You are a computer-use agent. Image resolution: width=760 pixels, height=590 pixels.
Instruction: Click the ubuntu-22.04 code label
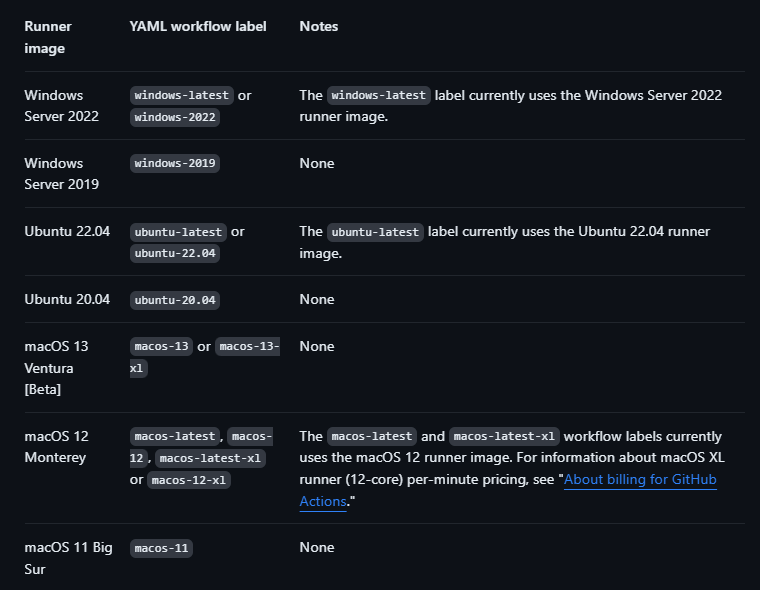[175, 254]
